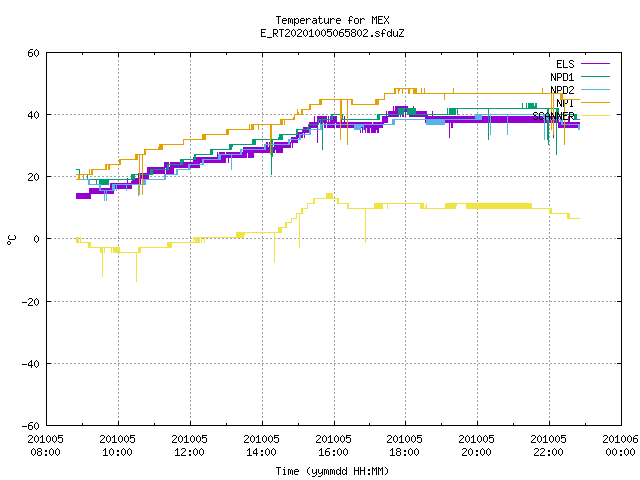Click the ELS legend label

(x=565, y=64)
